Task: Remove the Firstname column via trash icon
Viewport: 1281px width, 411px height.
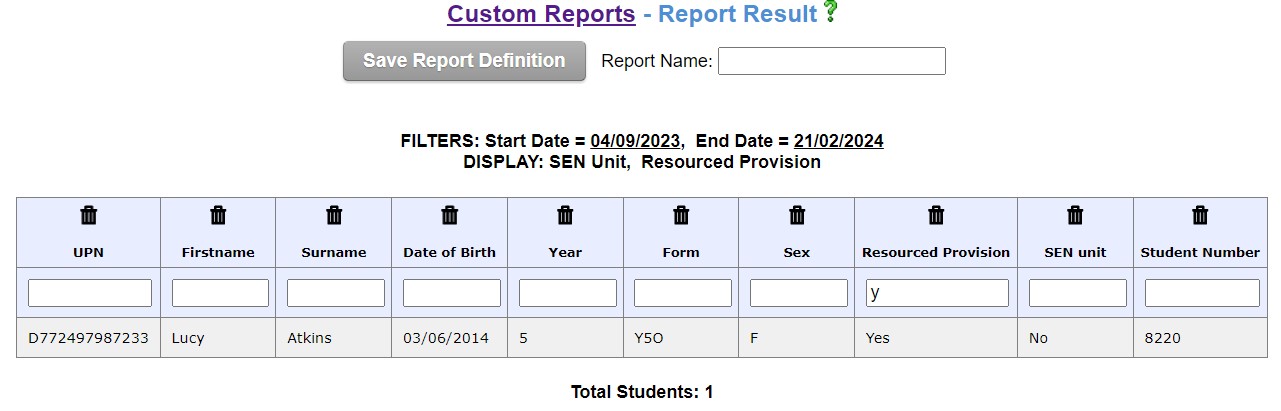Action: point(218,215)
